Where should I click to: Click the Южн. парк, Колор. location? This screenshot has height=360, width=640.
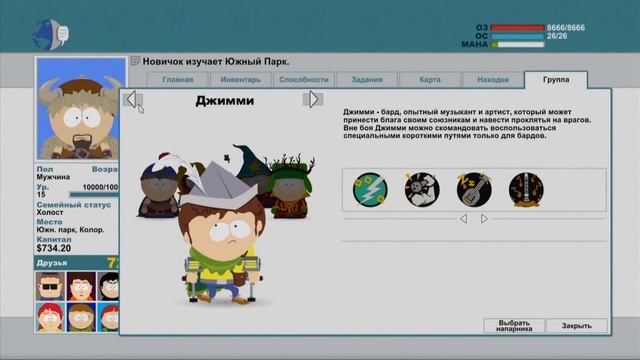(70, 230)
